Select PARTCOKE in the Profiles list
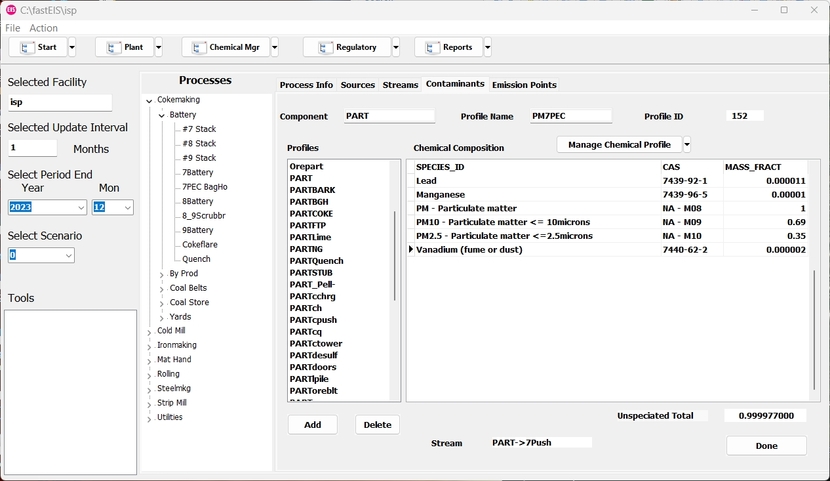The width and height of the screenshot is (830, 481). 311,213
